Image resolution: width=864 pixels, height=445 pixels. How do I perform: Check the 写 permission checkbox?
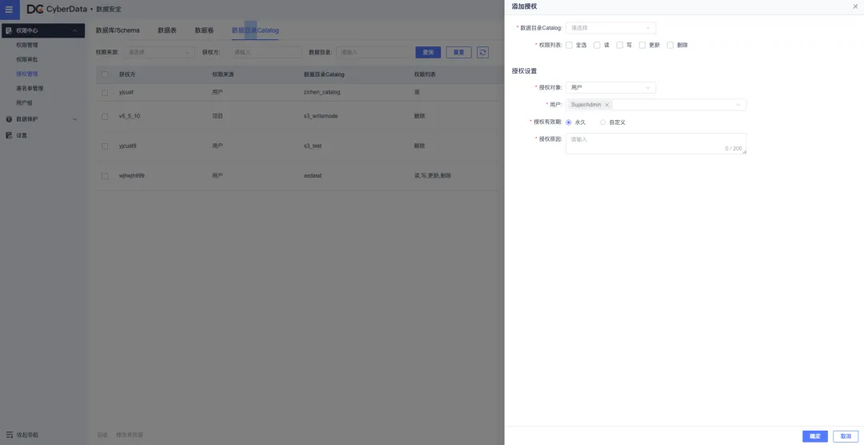[x=619, y=45]
